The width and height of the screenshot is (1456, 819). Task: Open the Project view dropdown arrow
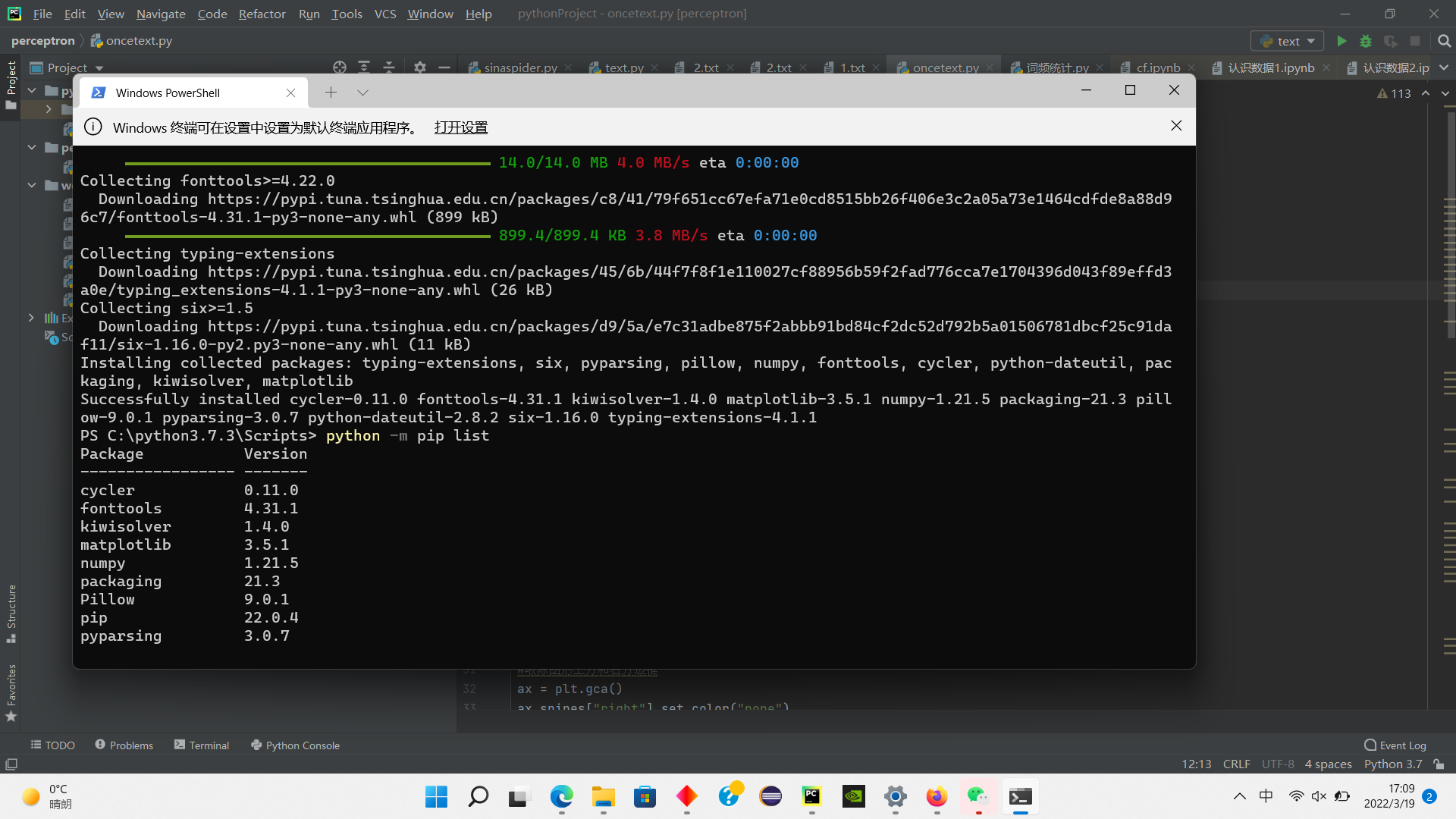coord(99,68)
